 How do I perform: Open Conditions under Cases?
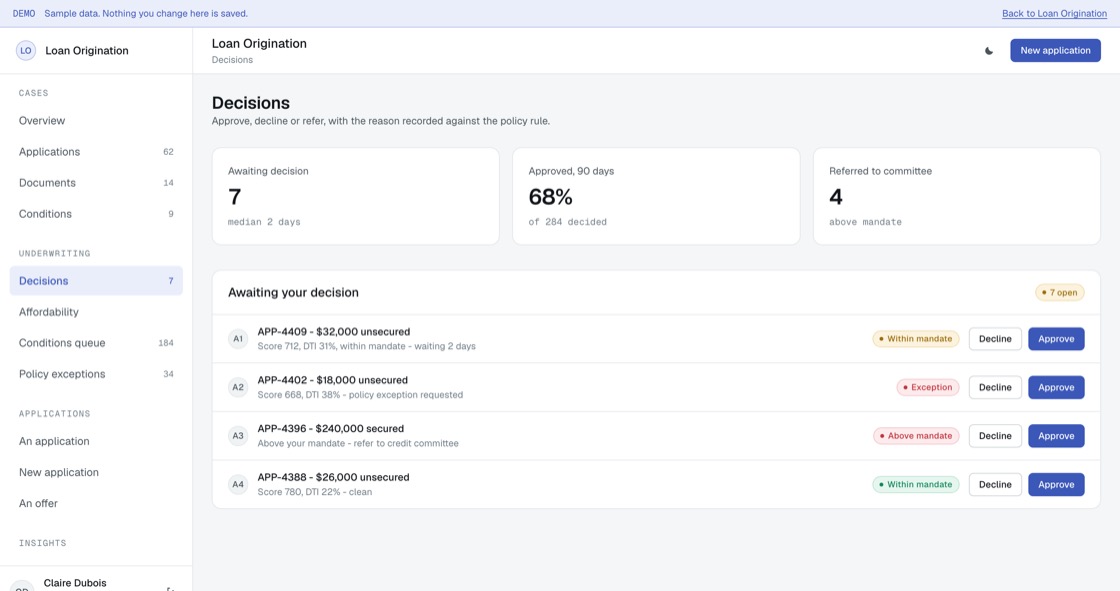pos(96,214)
